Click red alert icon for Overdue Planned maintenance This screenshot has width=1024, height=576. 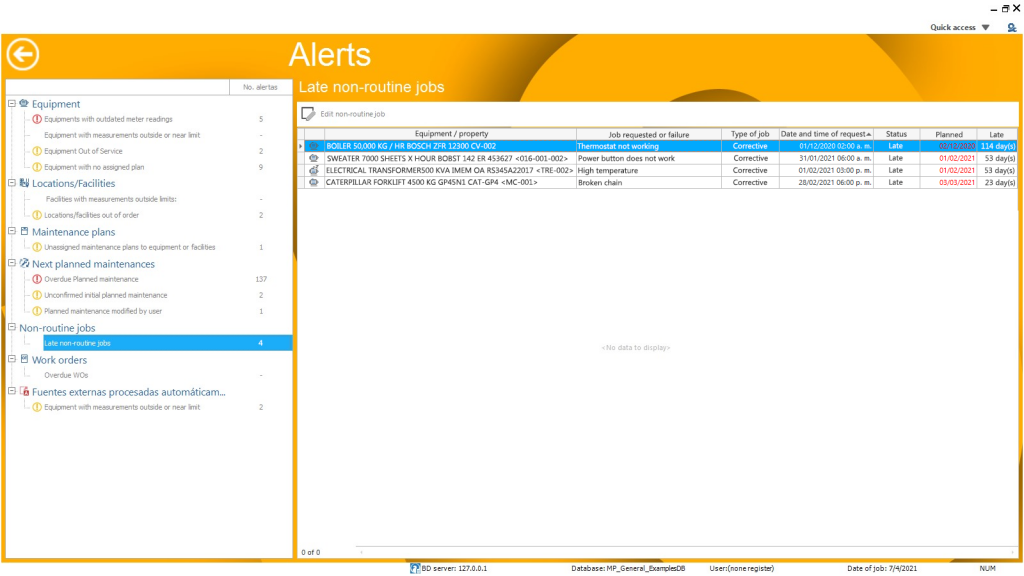[x=37, y=279]
